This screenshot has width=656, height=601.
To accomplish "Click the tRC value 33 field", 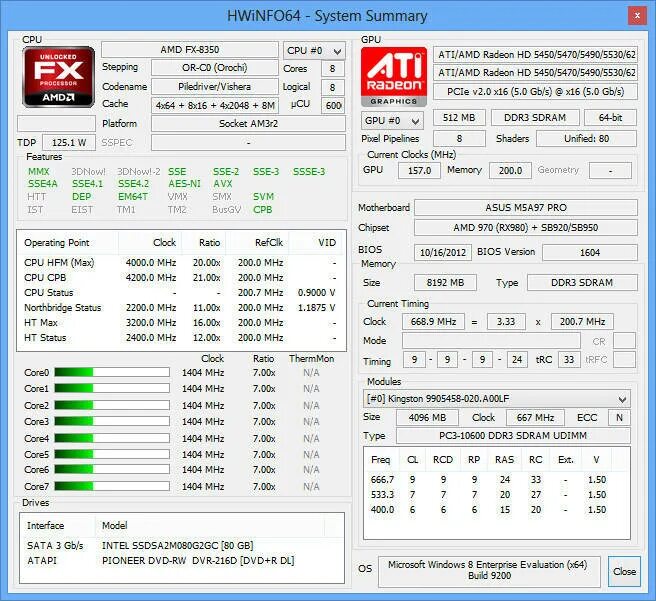I will pyautogui.click(x=569, y=360).
